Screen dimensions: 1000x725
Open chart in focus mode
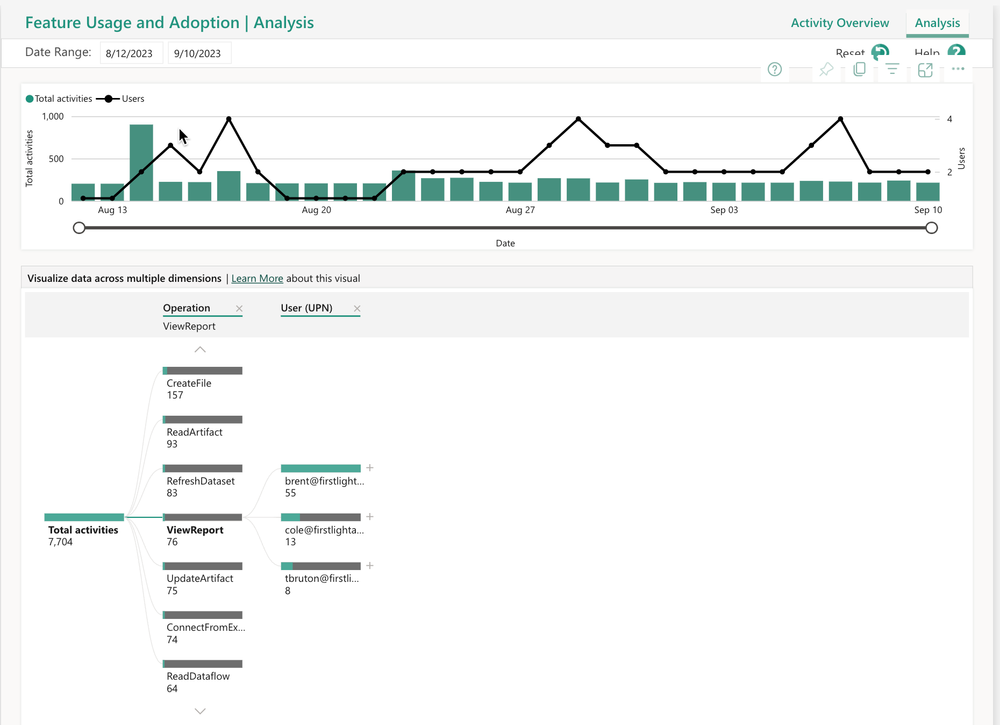(925, 69)
